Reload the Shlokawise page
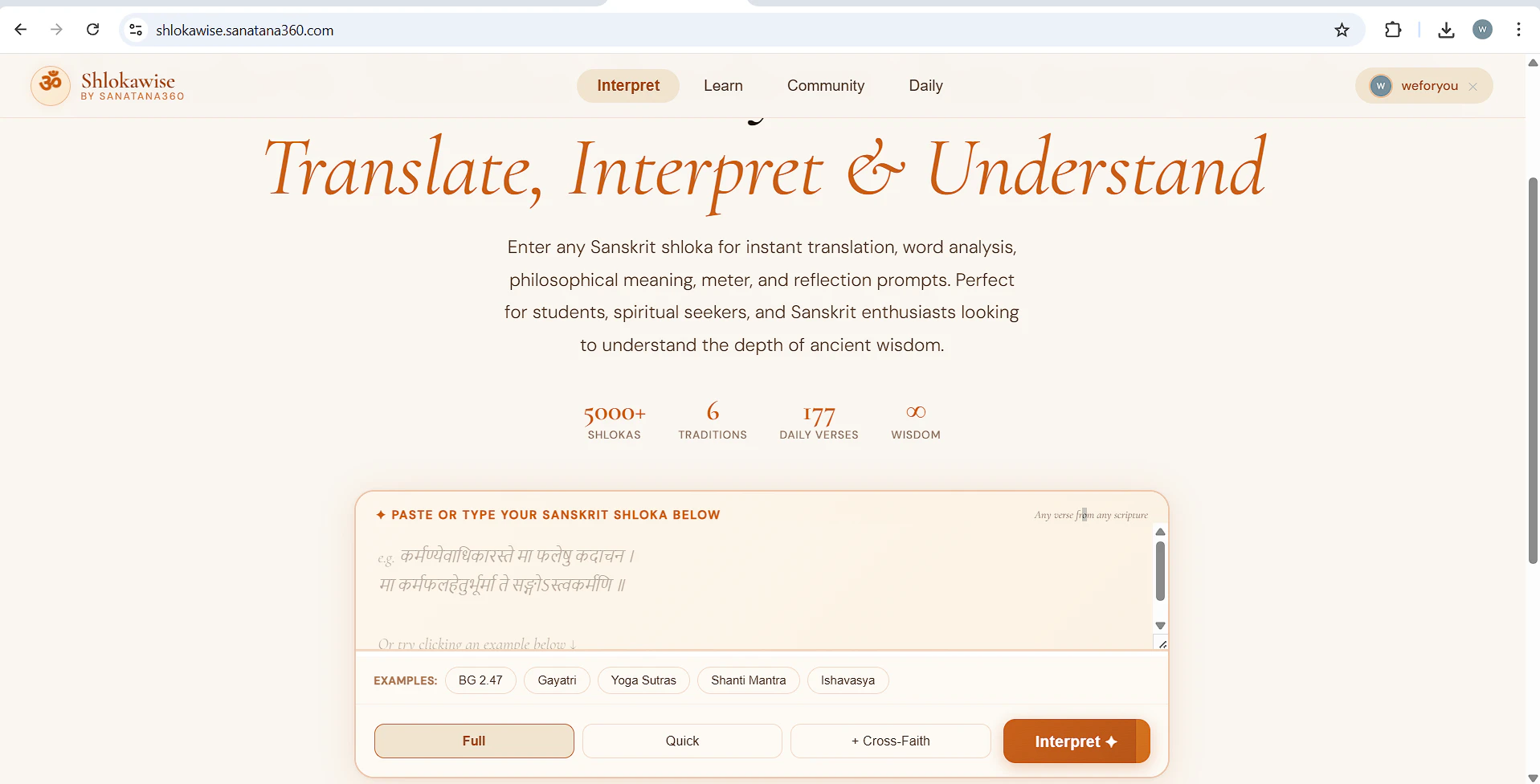Screen dimensions: 1540x784 [x=93, y=30]
